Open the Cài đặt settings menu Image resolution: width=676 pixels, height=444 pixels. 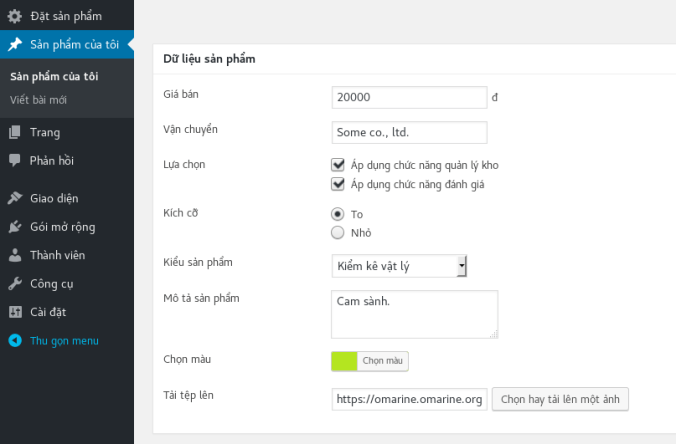[50, 312]
